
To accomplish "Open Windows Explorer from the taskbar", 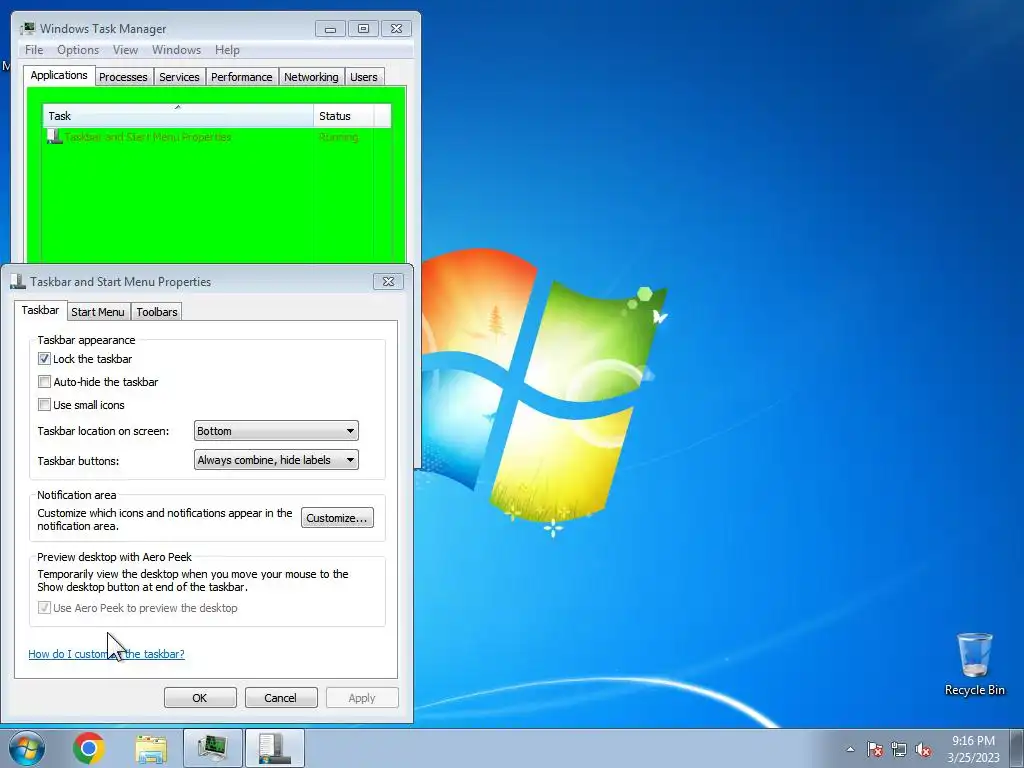I will pos(151,748).
